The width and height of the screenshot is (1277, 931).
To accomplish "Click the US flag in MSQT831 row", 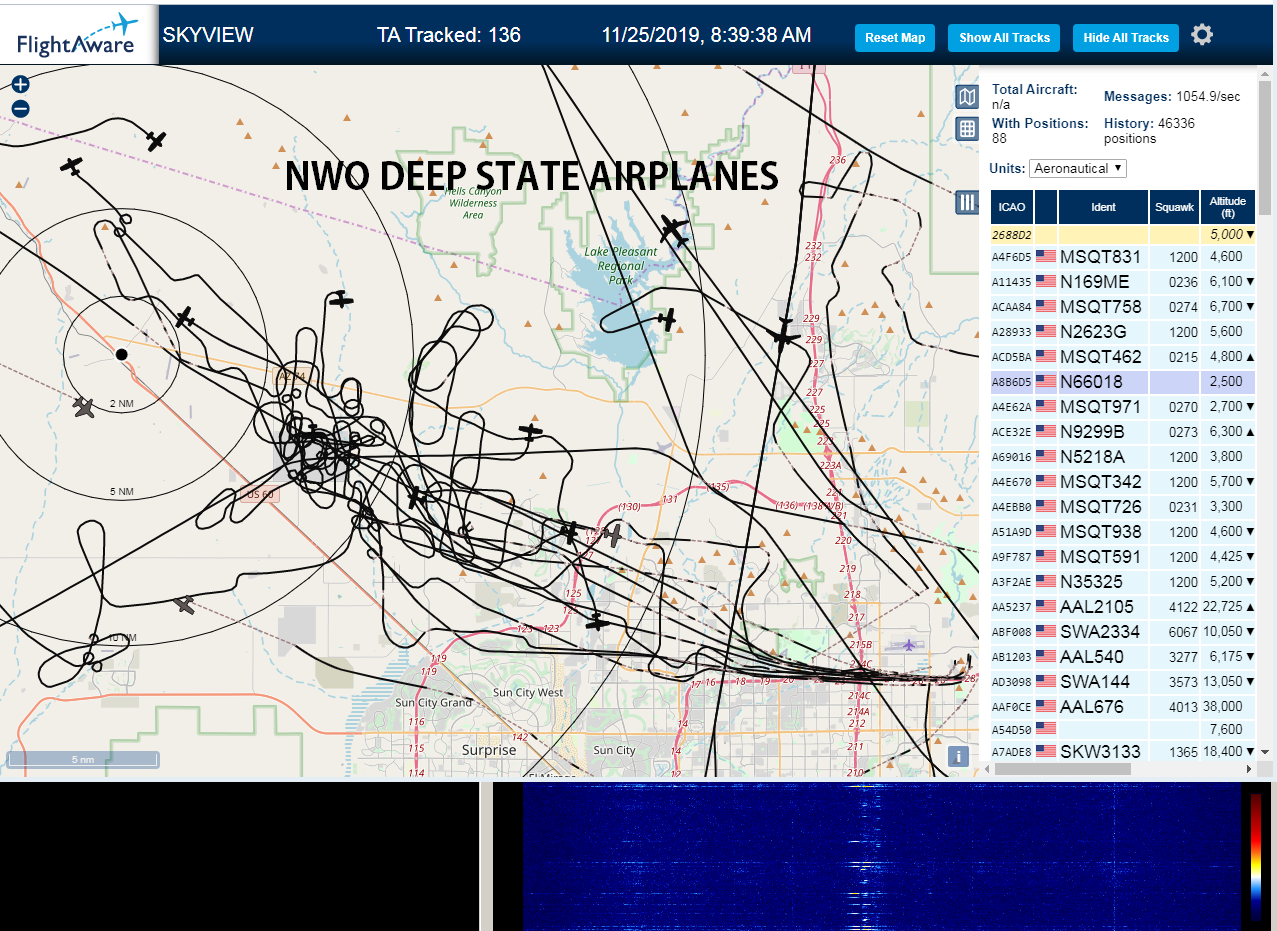I will (1046, 257).
